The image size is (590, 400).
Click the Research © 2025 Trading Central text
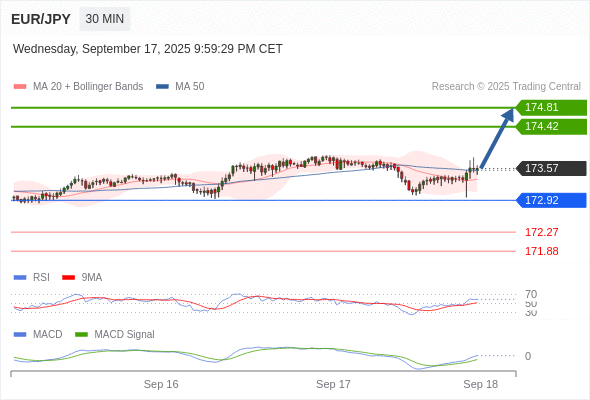[x=506, y=87]
